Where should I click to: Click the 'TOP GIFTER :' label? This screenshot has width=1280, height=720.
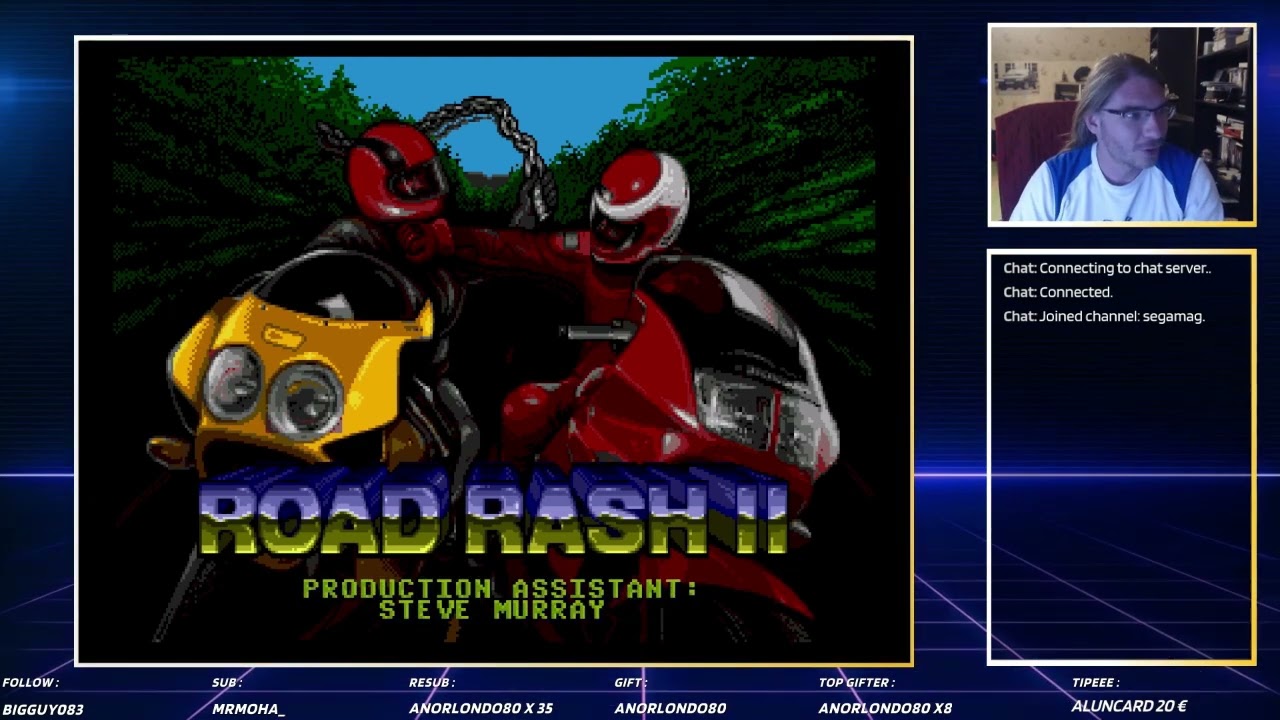[x=856, y=682]
